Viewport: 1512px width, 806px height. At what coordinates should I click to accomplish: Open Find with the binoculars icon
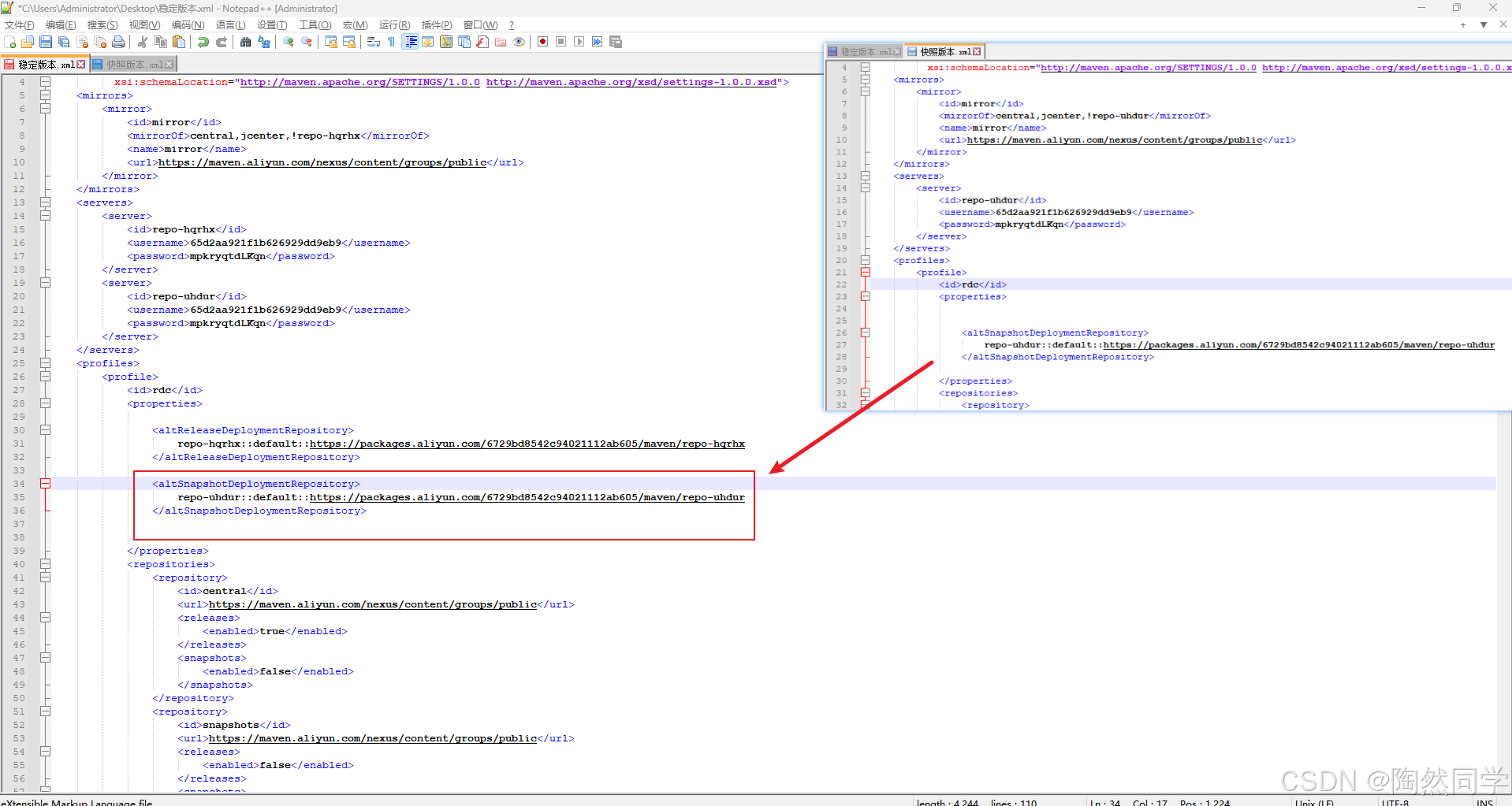pyautogui.click(x=246, y=42)
